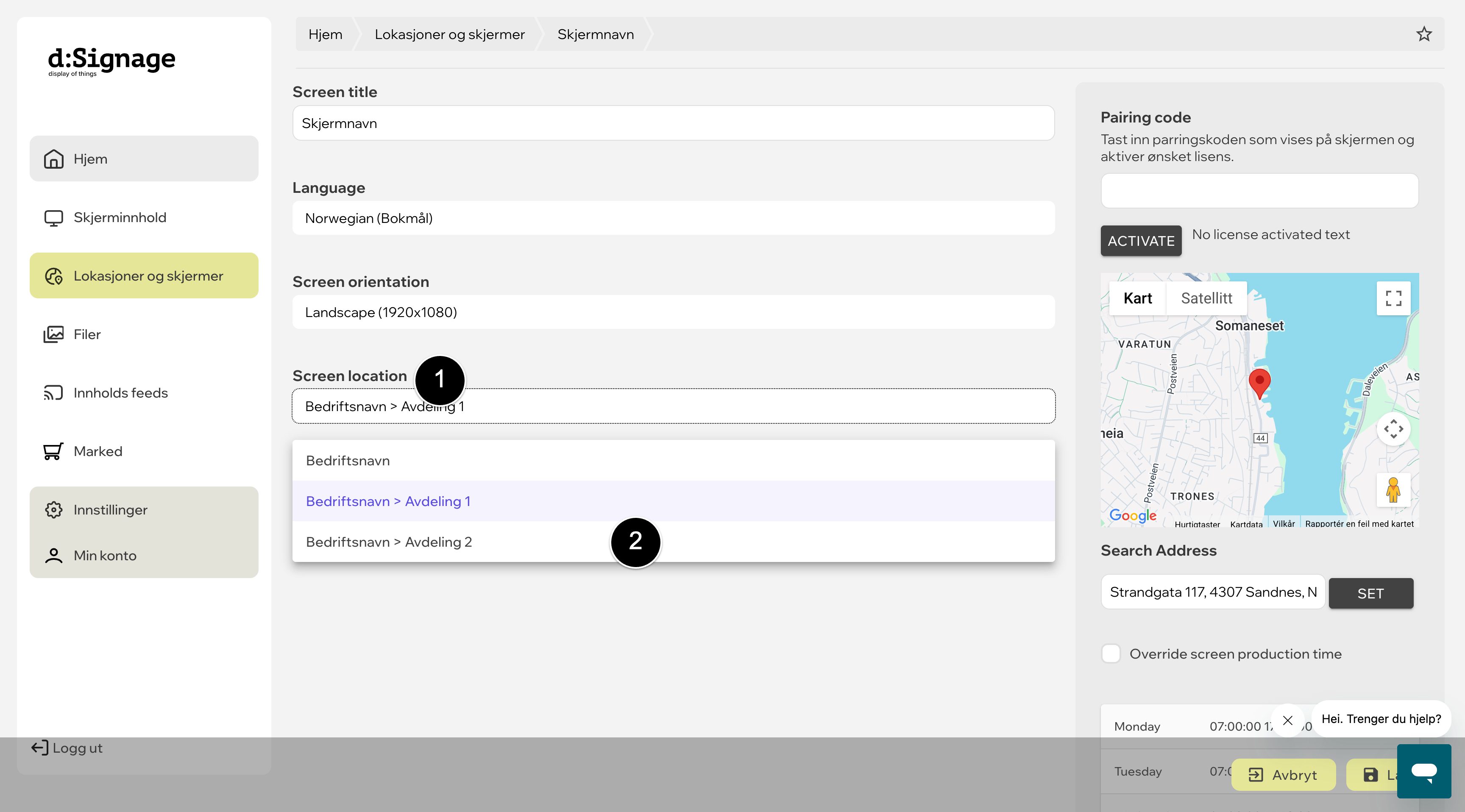
Task: Click the Search Address input field
Action: pyautogui.click(x=1213, y=592)
